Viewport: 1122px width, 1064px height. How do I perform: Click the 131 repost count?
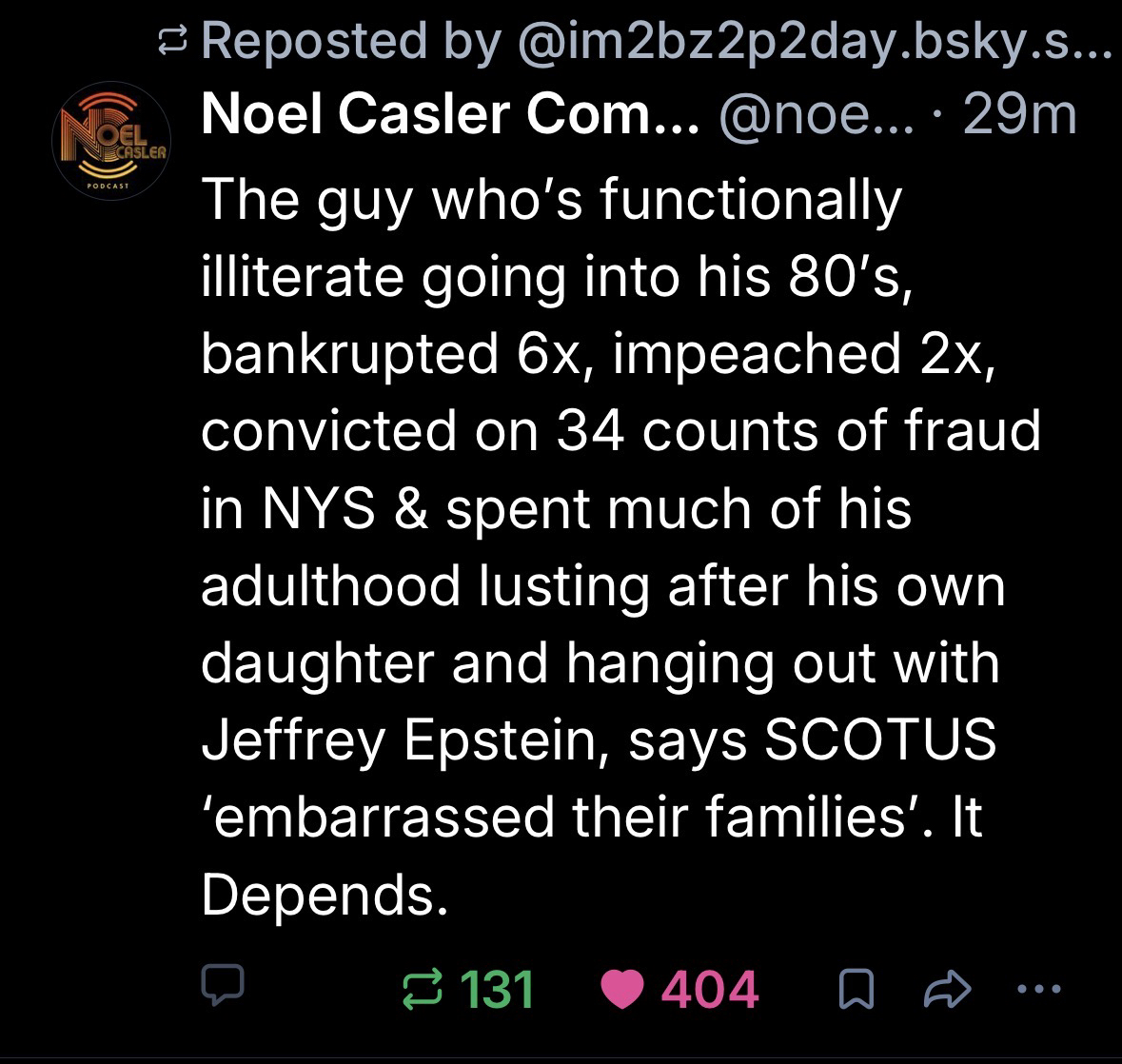[x=495, y=988]
